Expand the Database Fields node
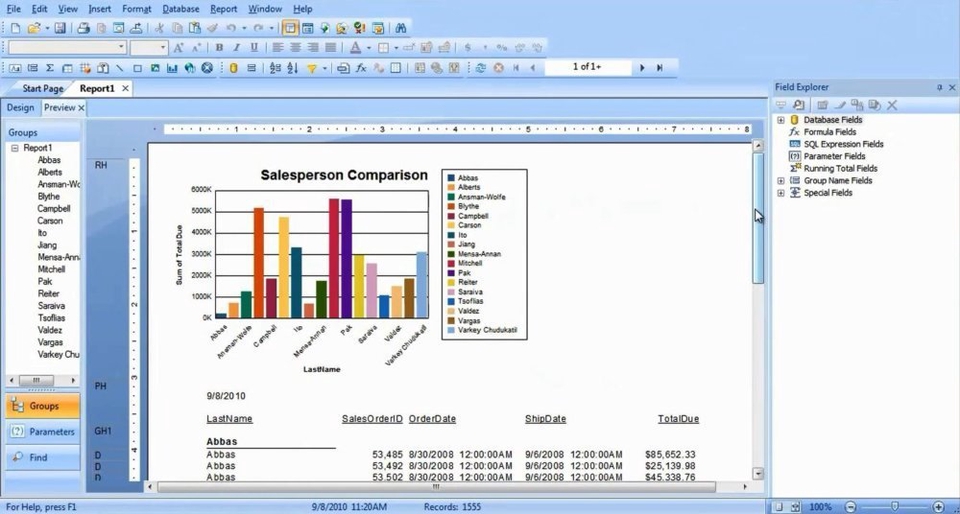The width and height of the screenshot is (960, 514). (x=781, y=120)
